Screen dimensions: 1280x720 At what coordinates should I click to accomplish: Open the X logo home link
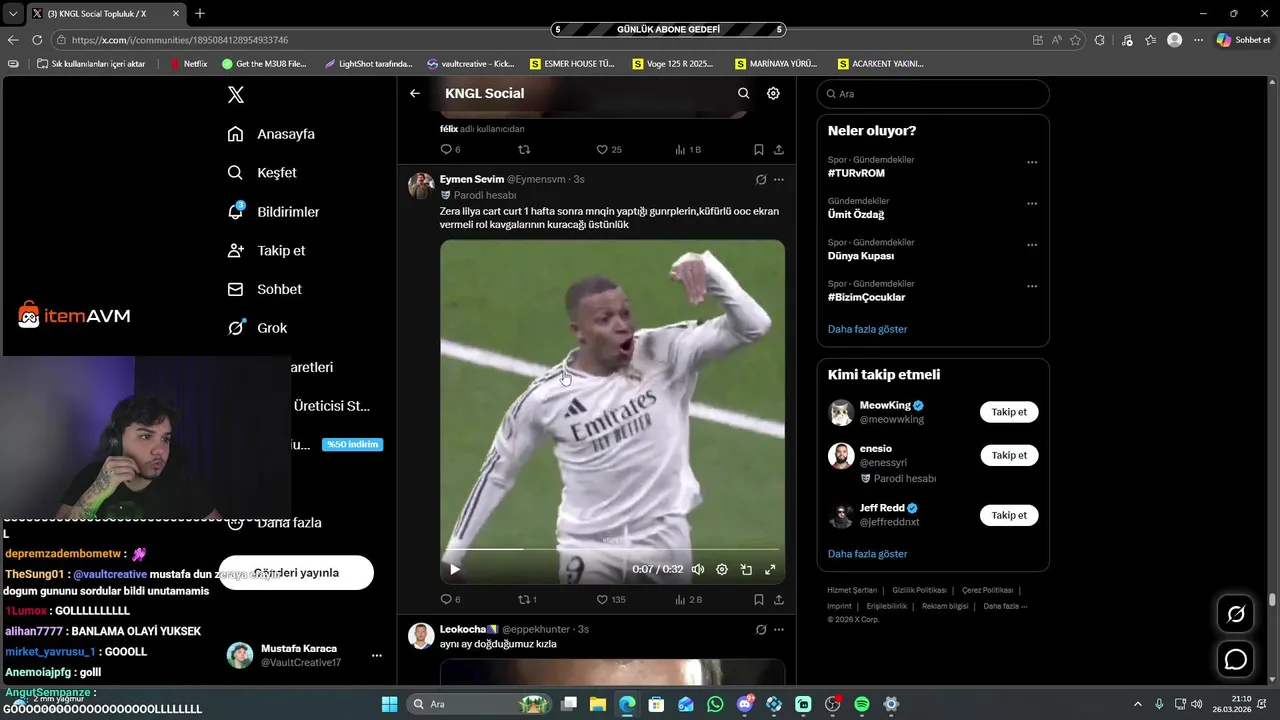coord(236,95)
